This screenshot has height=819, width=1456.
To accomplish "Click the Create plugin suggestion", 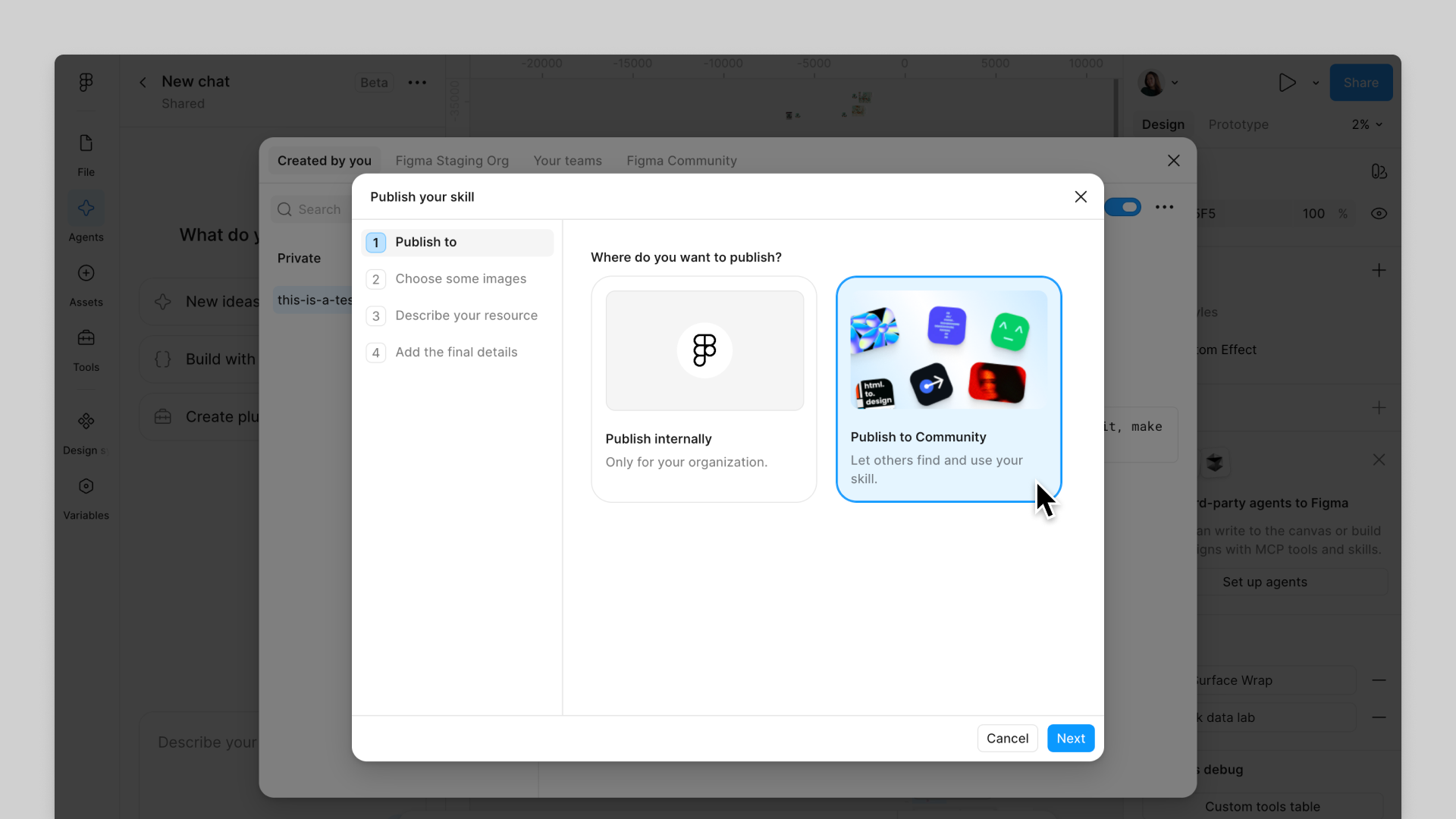I will [x=201, y=417].
